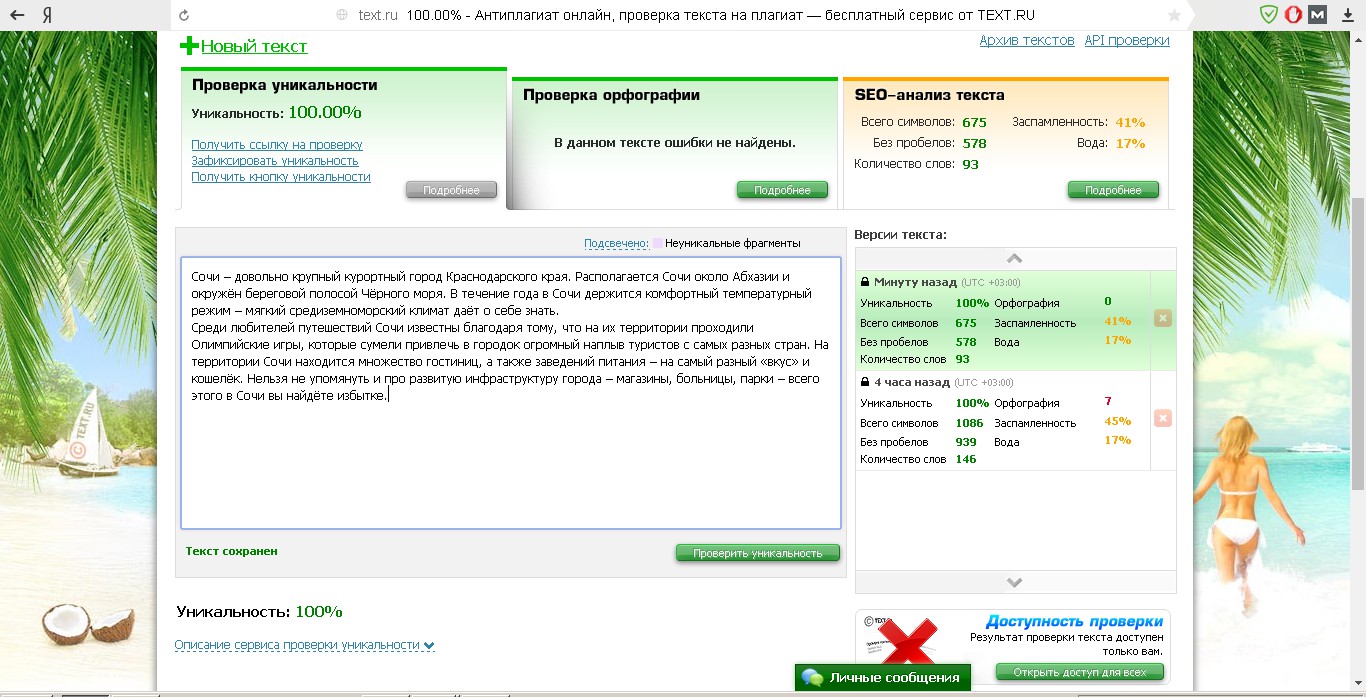The width and height of the screenshot is (1366, 697).
Task: Open Личные сообщения chat bar
Action: point(883,677)
